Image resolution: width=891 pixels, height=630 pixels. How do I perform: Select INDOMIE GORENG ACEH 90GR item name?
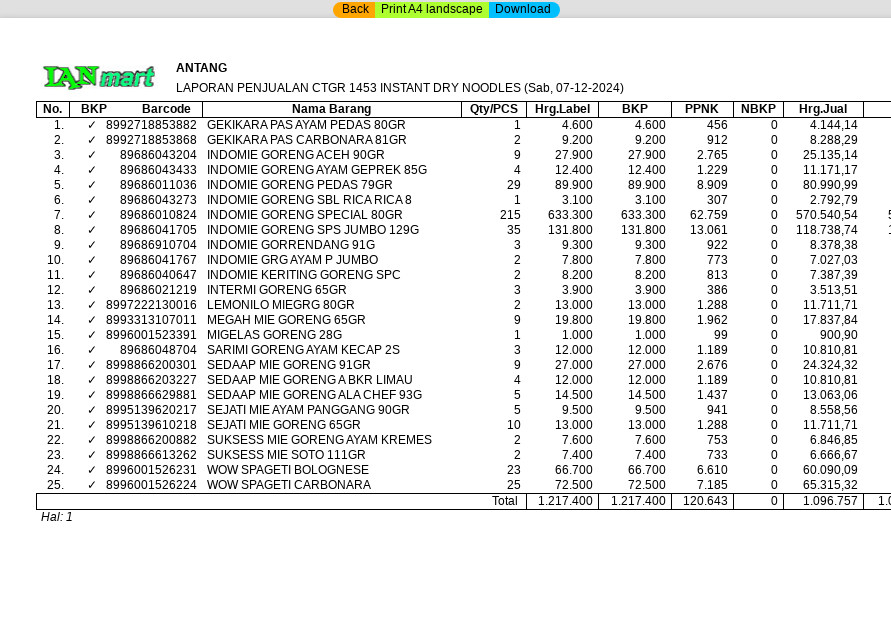click(x=295, y=155)
